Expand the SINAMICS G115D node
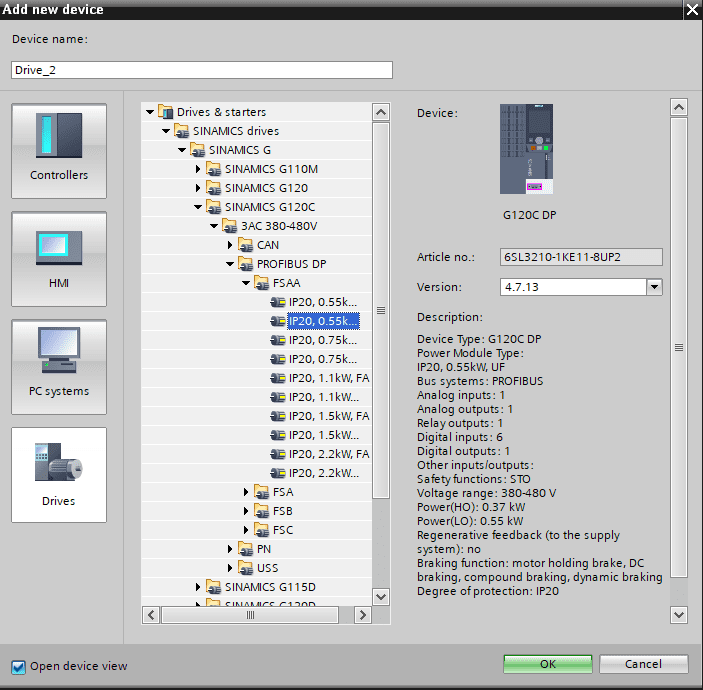Image resolution: width=703 pixels, height=690 pixels. (x=198, y=587)
